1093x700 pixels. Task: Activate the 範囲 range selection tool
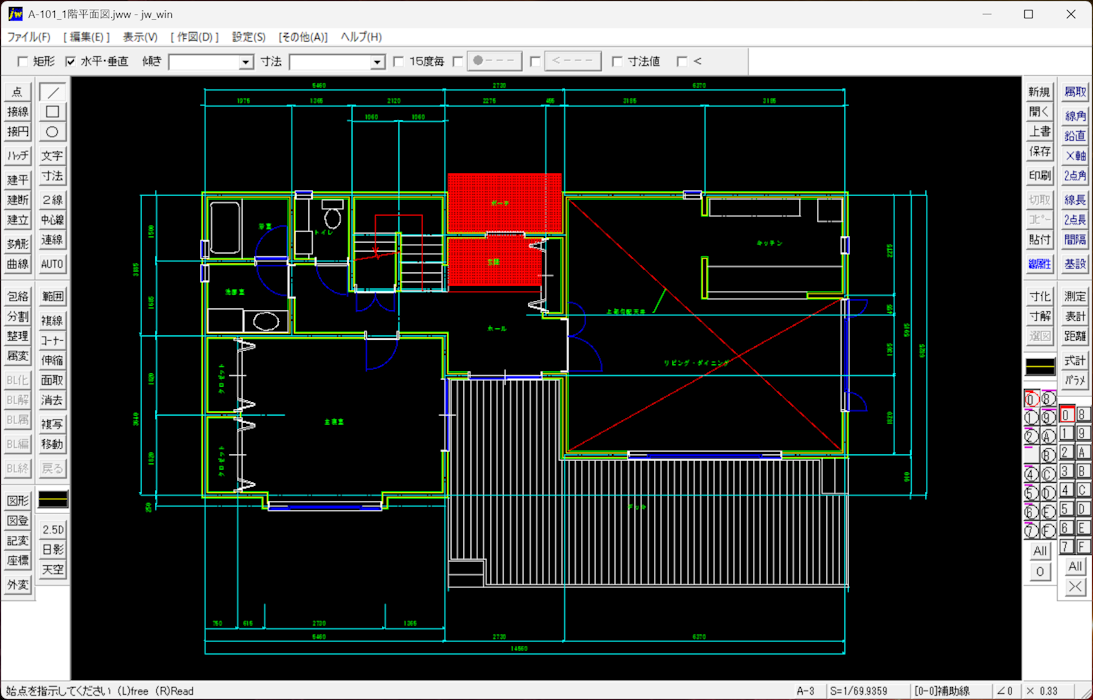(x=52, y=296)
